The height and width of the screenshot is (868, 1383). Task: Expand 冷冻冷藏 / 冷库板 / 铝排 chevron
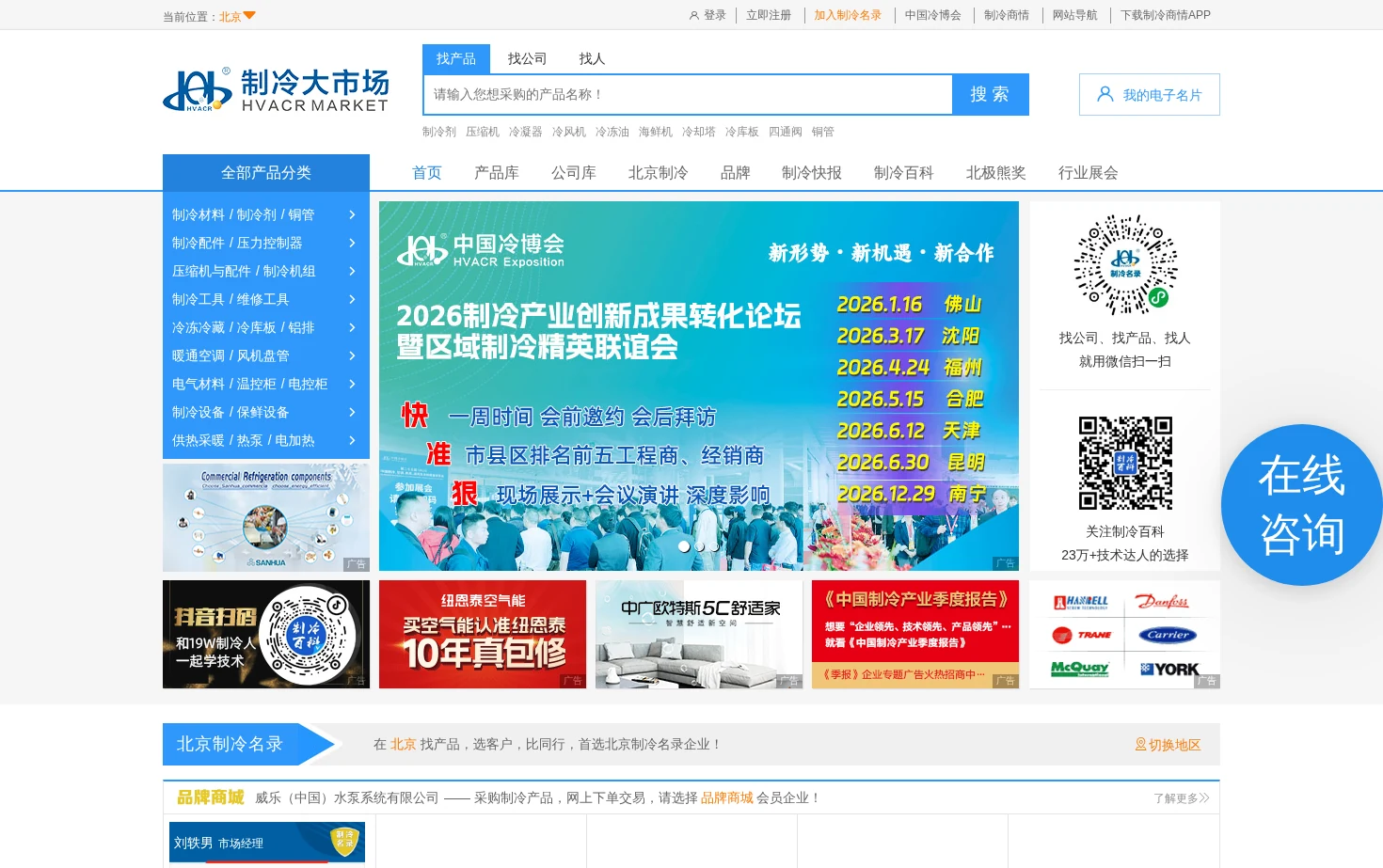click(x=352, y=327)
